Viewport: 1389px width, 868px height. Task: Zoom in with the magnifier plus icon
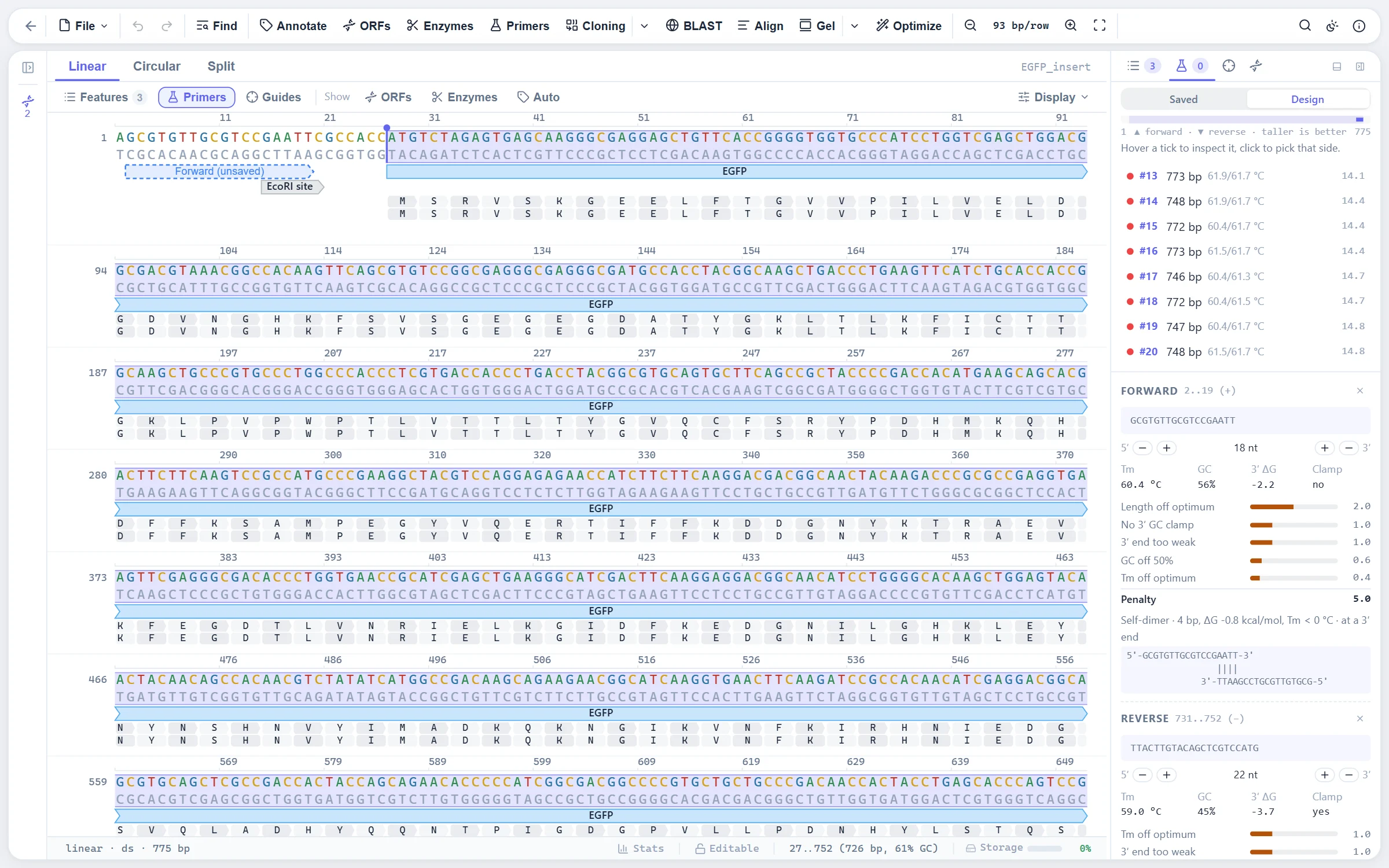(1071, 25)
